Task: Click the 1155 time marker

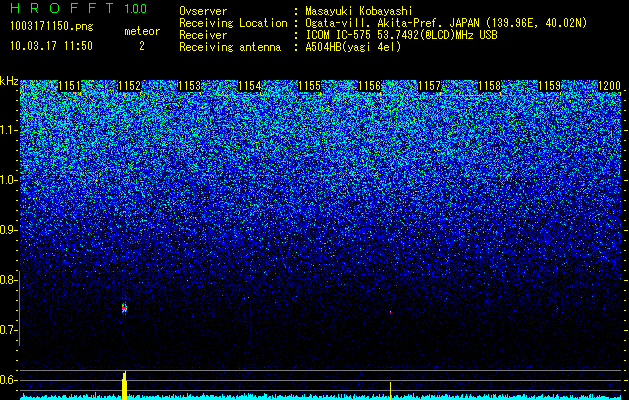Action: pyautogui.click(x=310, y=86)
